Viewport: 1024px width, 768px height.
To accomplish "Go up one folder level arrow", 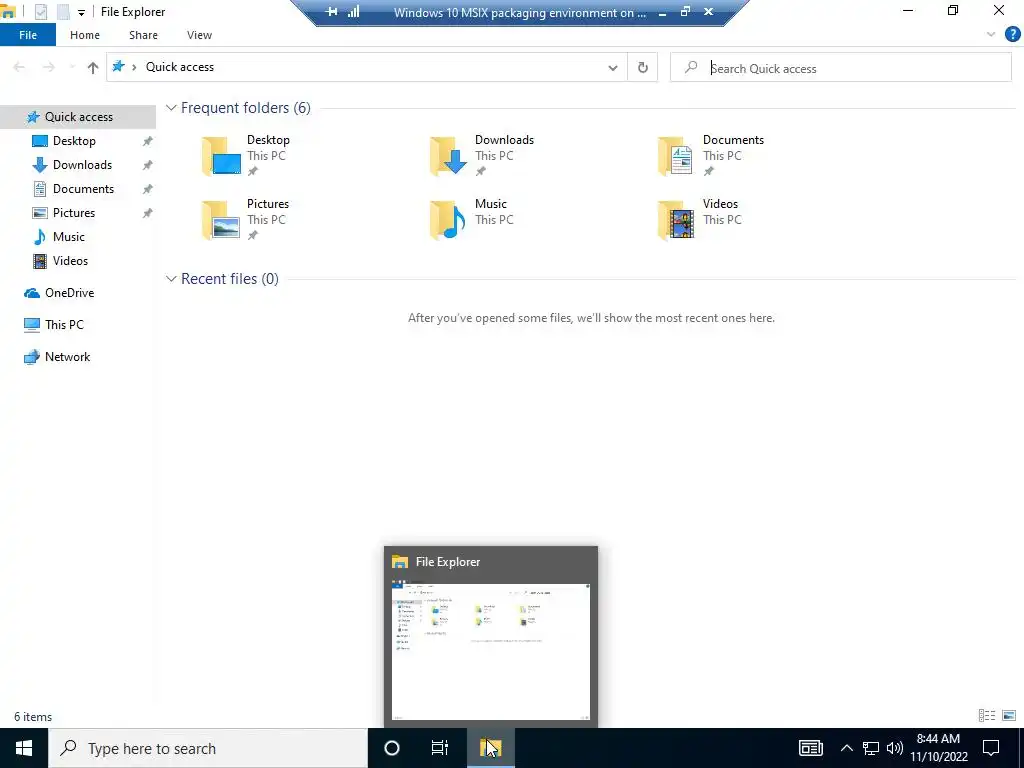I will click(x=93, y=67).
